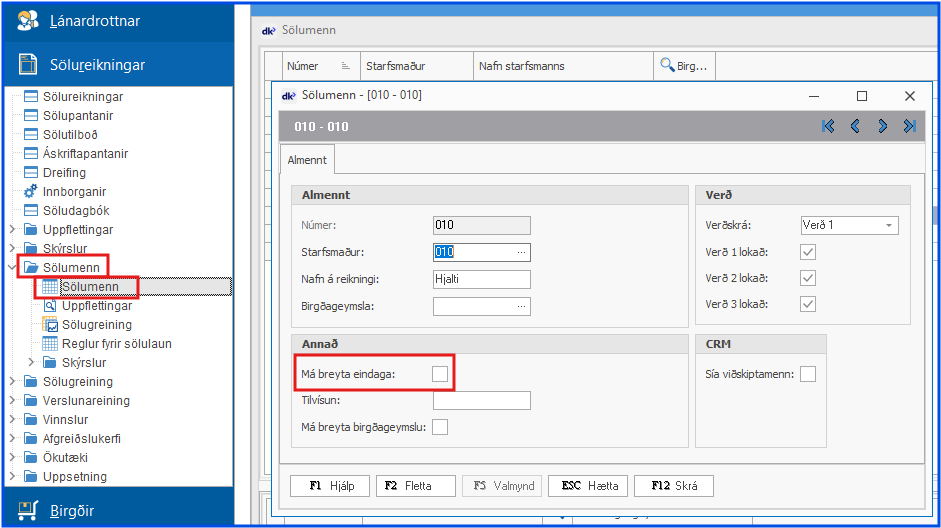
Task: Open the Verðskrá dropdown
Action: point(888,226)
